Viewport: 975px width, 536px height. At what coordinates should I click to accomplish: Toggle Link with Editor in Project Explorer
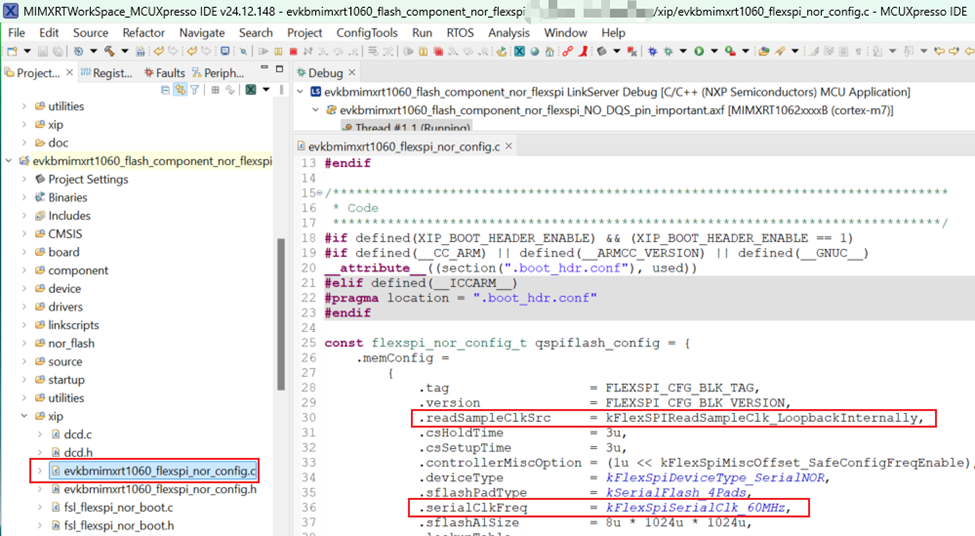click(180, 90)
